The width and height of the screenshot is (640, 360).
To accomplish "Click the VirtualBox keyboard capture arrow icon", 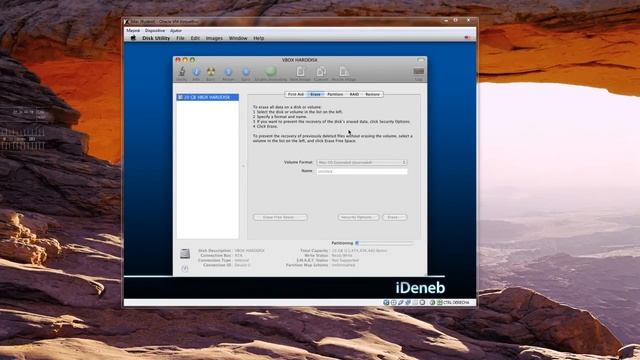I will (x=440, y=302).
